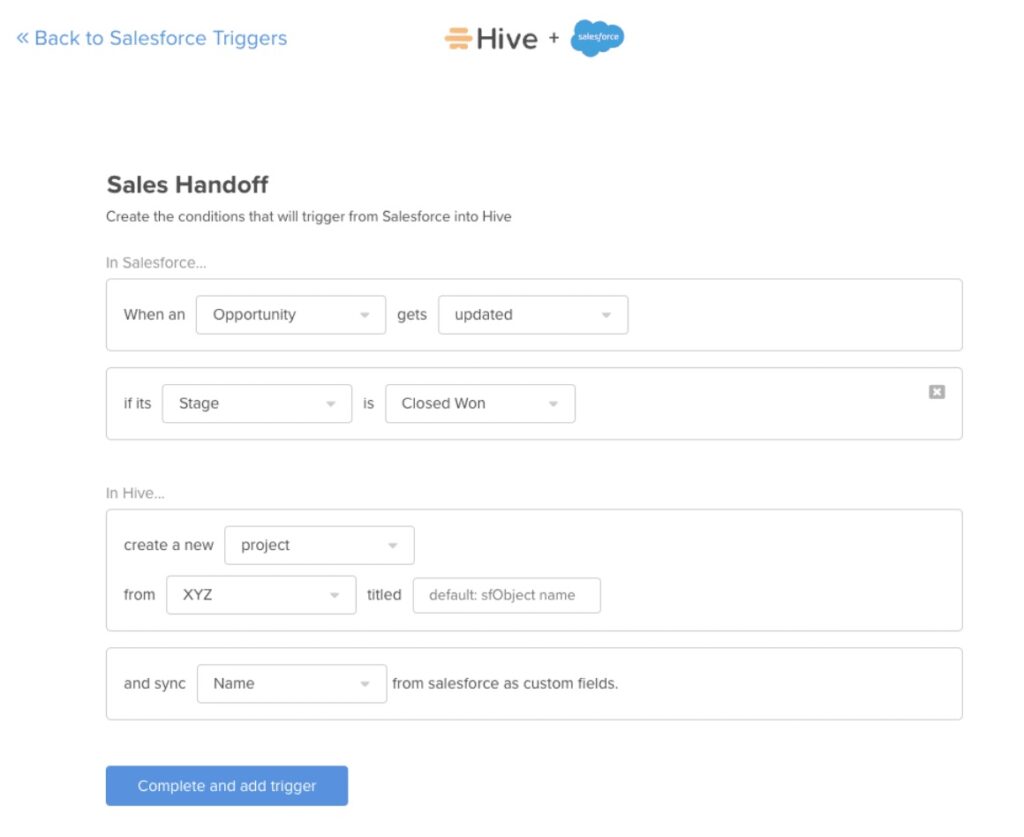Click the Salesforce cloud logo
The height and width of the screenshot is (837, 1024).
coord(596,38)
